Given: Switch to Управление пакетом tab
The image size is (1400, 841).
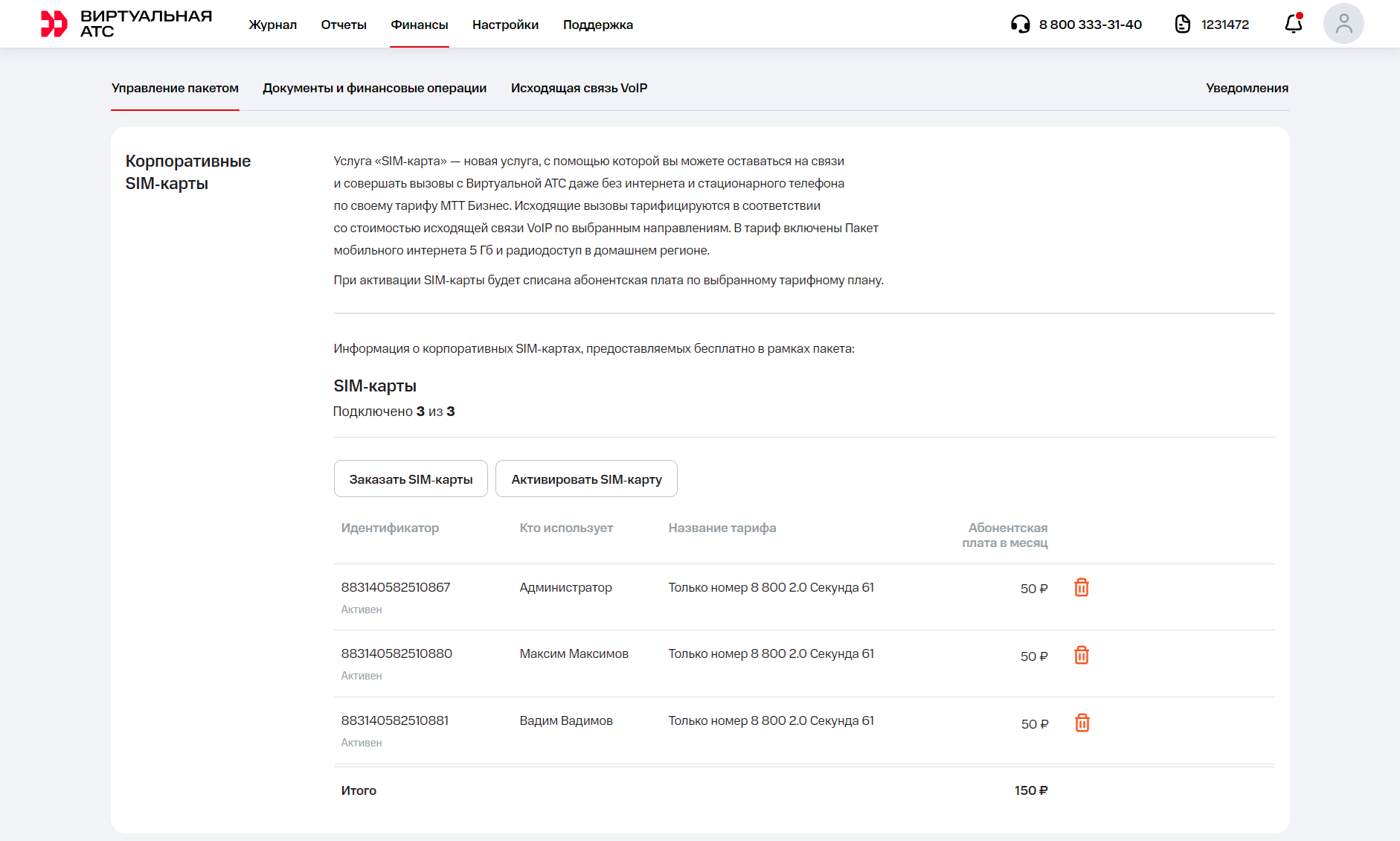Looking at the screenshot, I should coord(175,88).
